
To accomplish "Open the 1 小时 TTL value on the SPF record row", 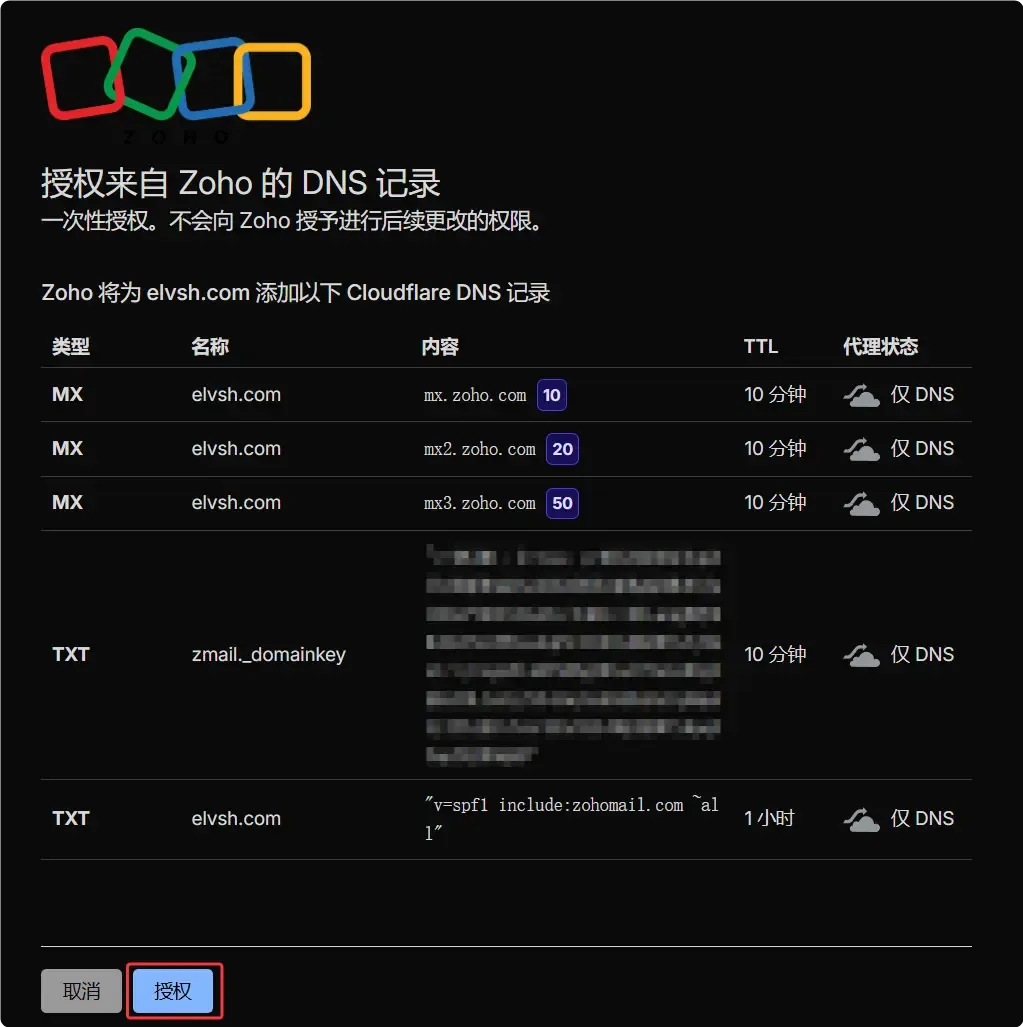I will (768, 818).
